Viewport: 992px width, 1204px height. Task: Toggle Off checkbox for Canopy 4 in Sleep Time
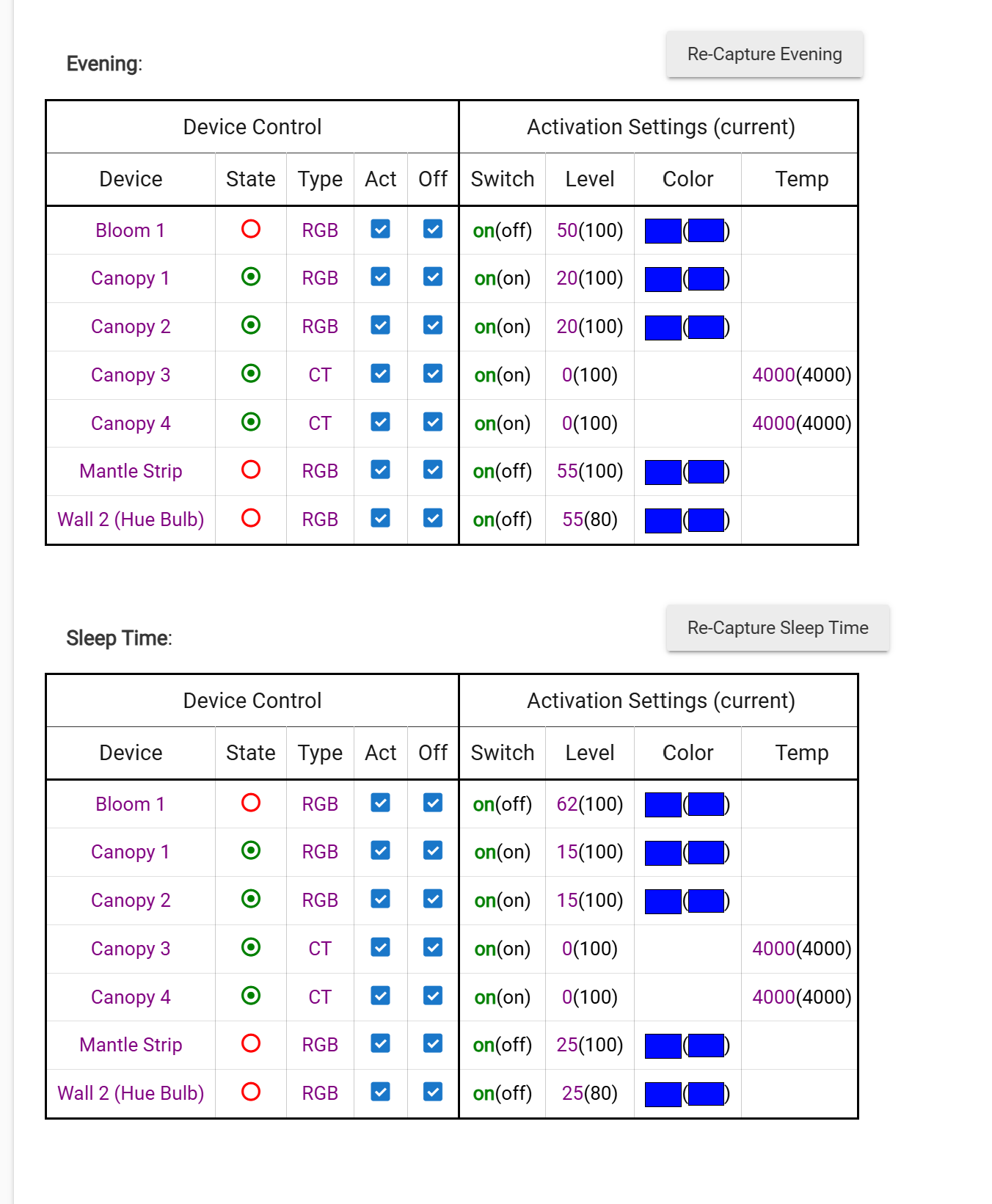433,996
